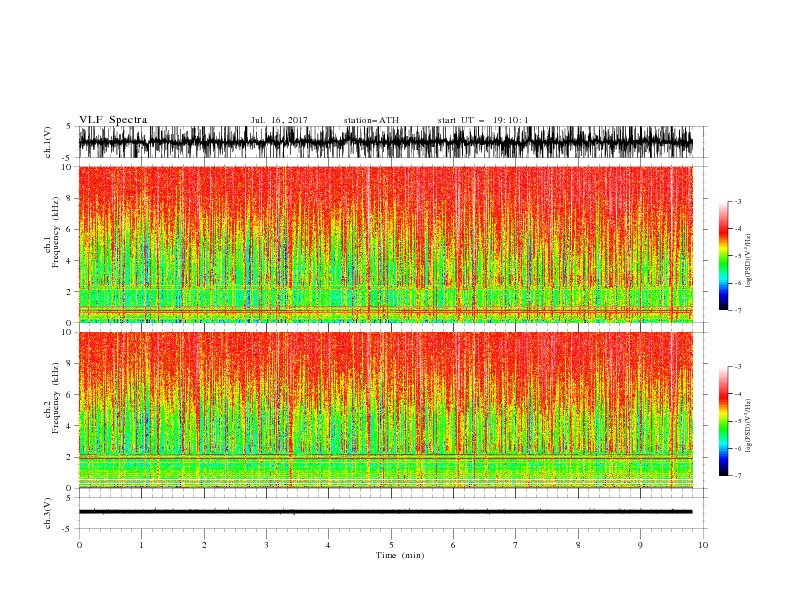792x612 pixels.
Task: Click the time axis tick label "5"
Action: point(391,545)
